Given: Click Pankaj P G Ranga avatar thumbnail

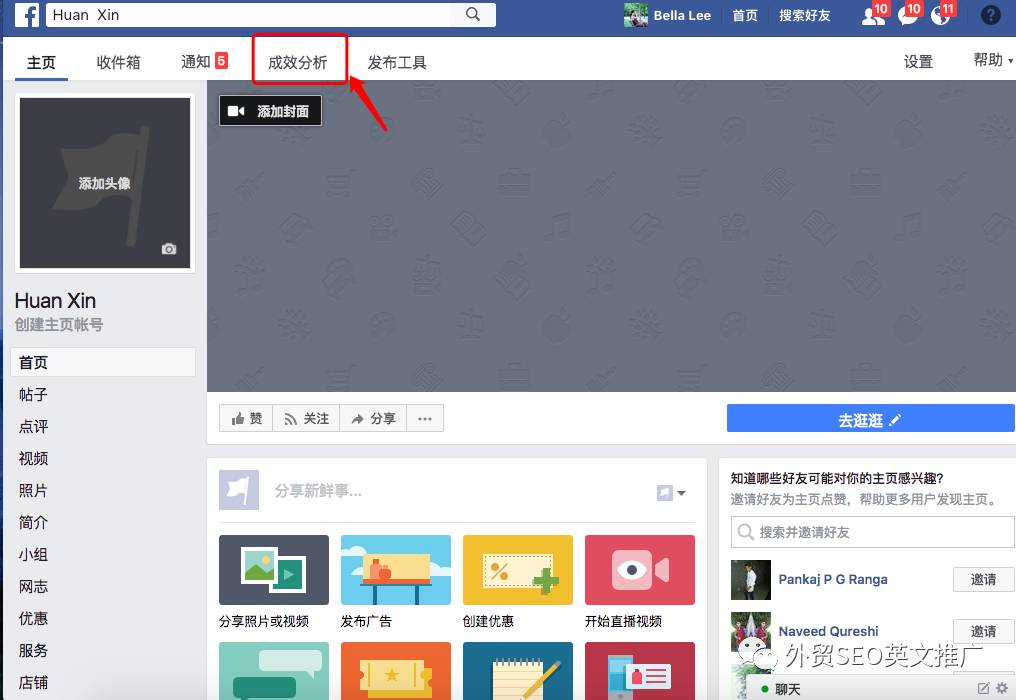Looking at the screenshot, I should pos(750,579).
